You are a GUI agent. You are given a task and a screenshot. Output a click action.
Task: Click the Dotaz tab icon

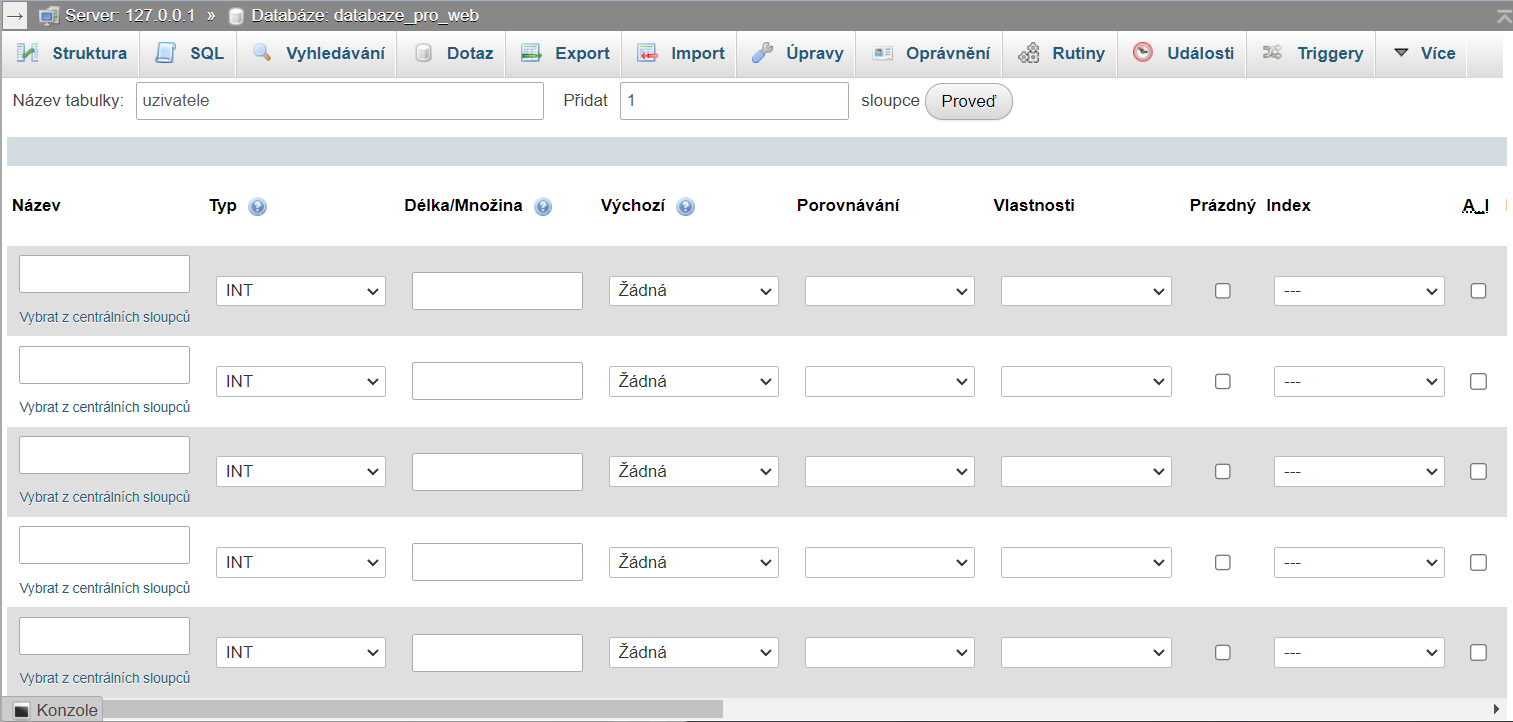pyautogui.click(x=423, y=53)
